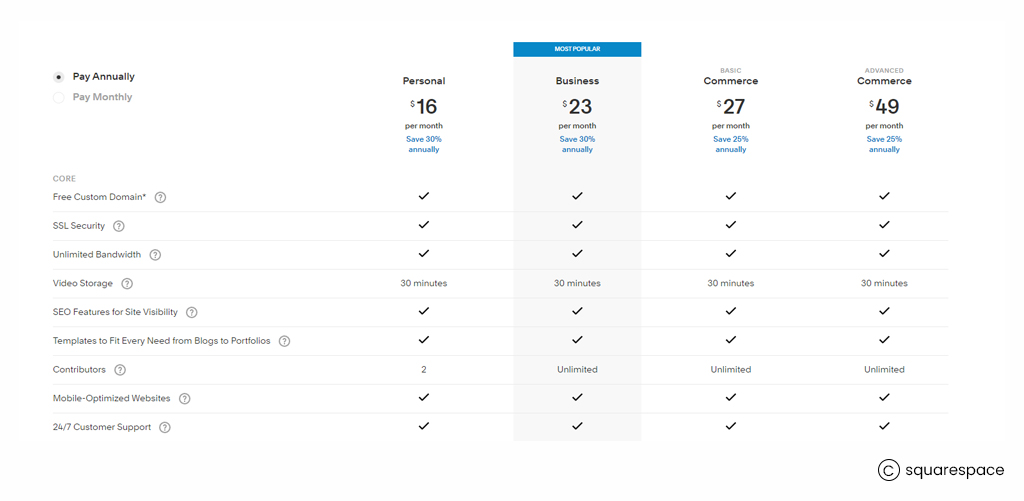Click Advanced Commerce Unlimited contributors value

(x=884, y=370)
